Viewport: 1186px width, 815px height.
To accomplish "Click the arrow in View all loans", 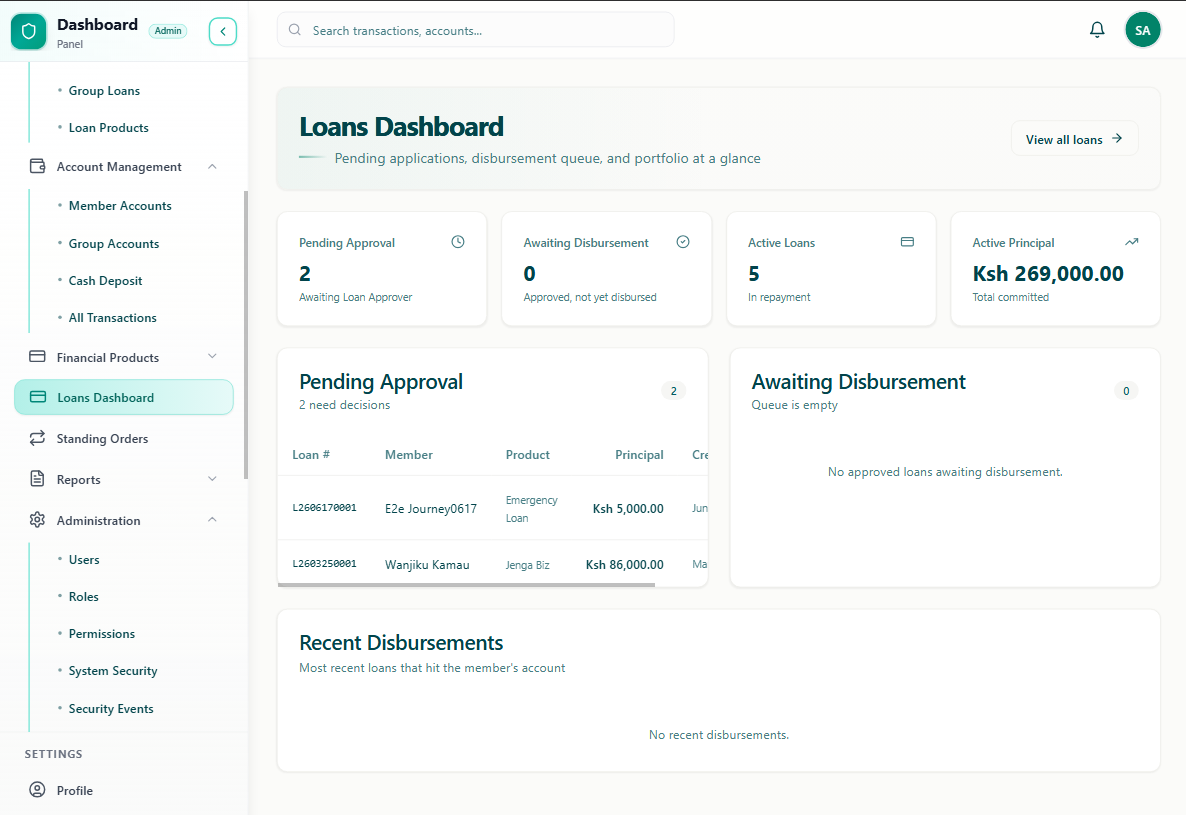I will click(1116, 138).
